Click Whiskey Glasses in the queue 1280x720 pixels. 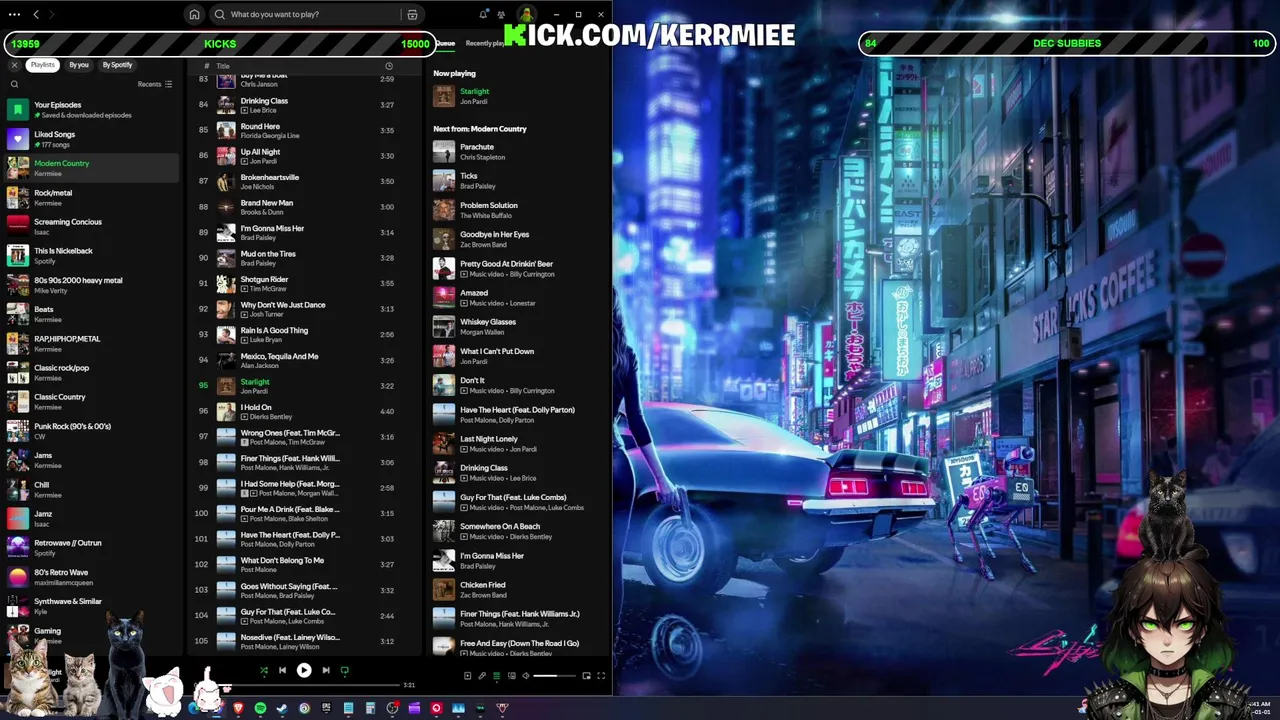(488, 322)
